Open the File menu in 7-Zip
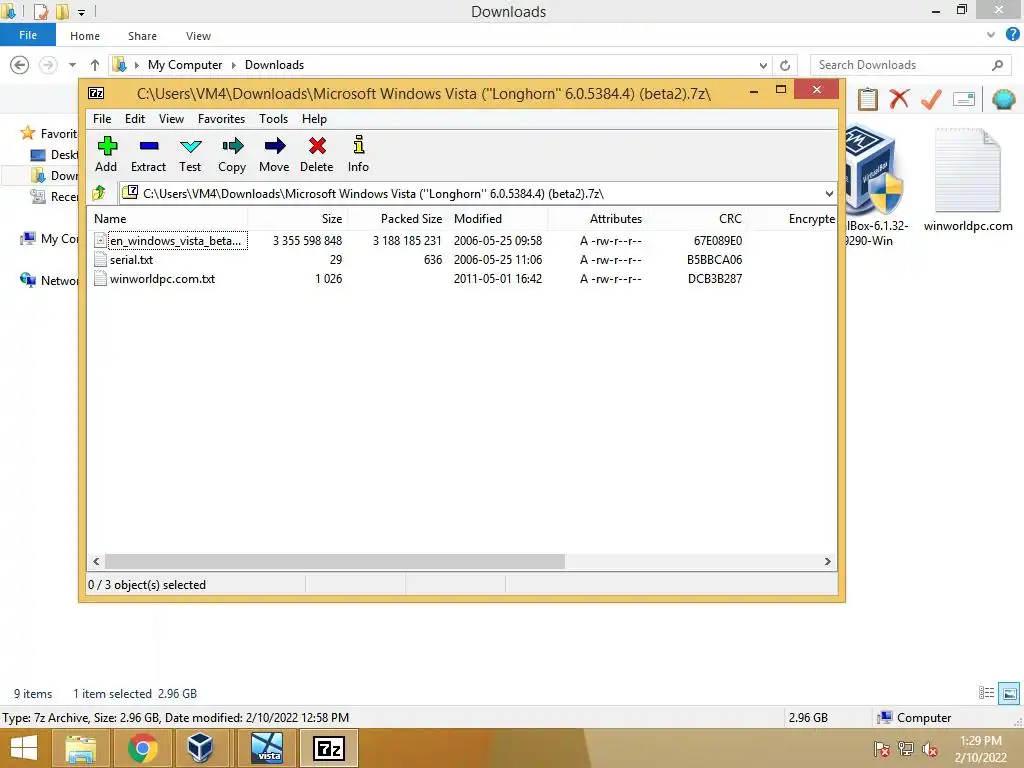1024x768 pixels. coord(102,119)
